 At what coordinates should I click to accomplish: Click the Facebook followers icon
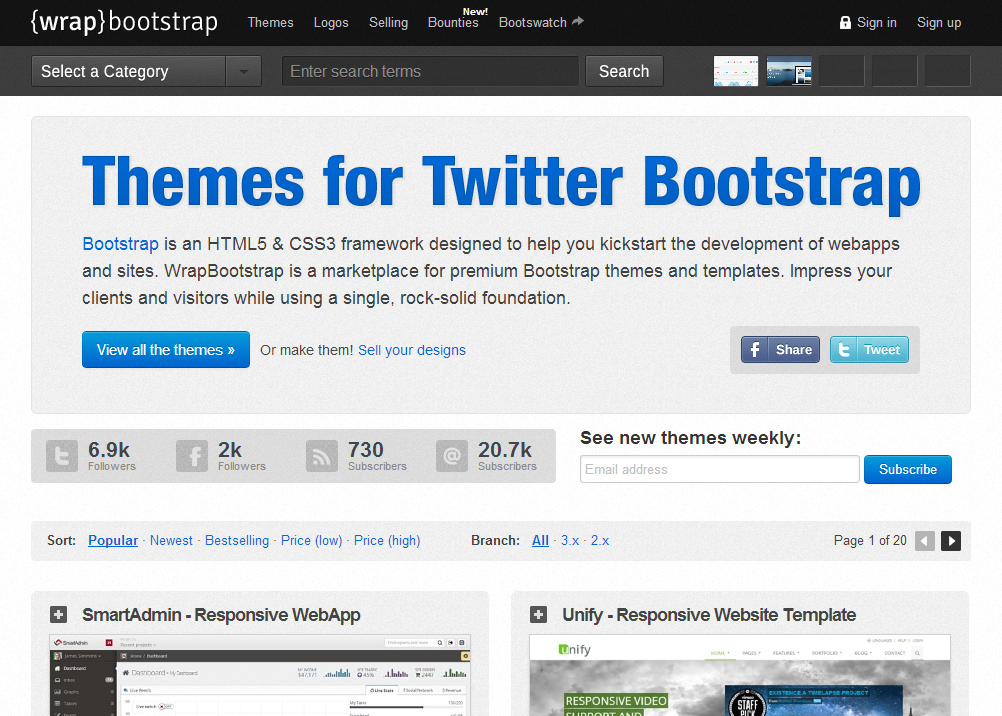click(192, 456)
